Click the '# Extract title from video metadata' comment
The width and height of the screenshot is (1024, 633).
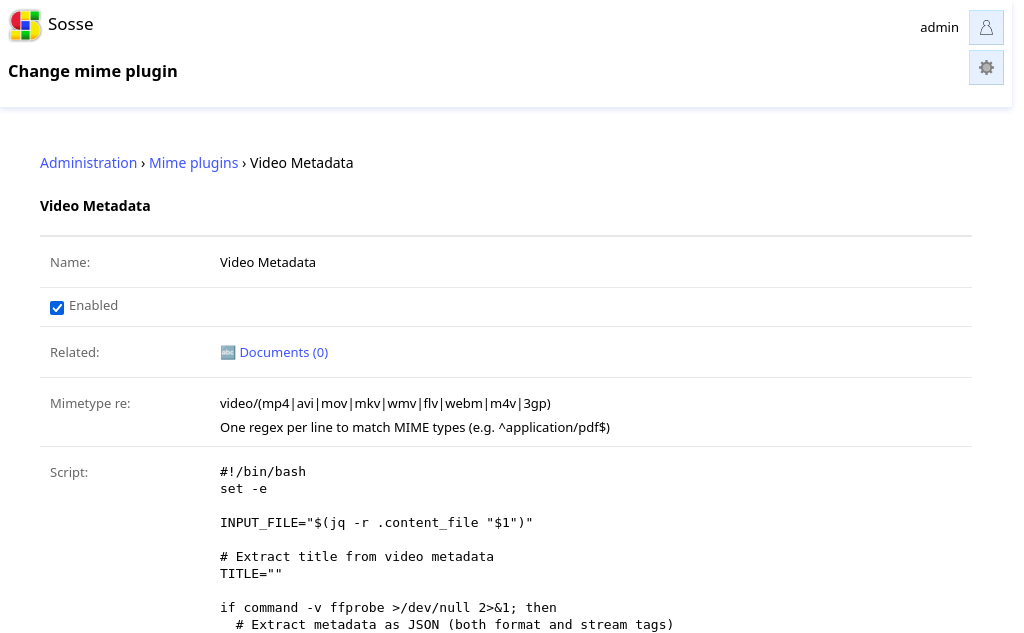click(x=357, y=557)
